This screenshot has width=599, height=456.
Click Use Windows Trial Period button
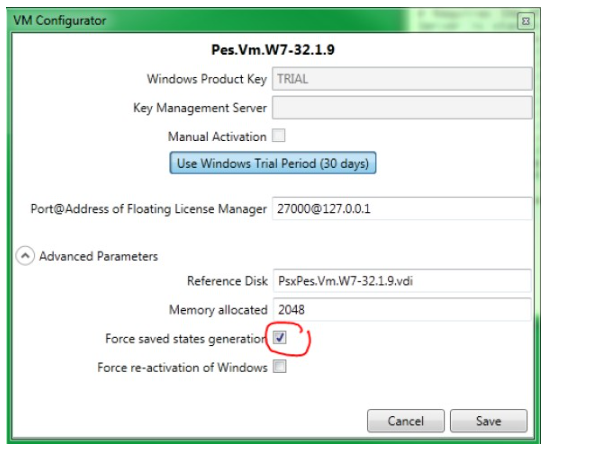click(273, 163)
